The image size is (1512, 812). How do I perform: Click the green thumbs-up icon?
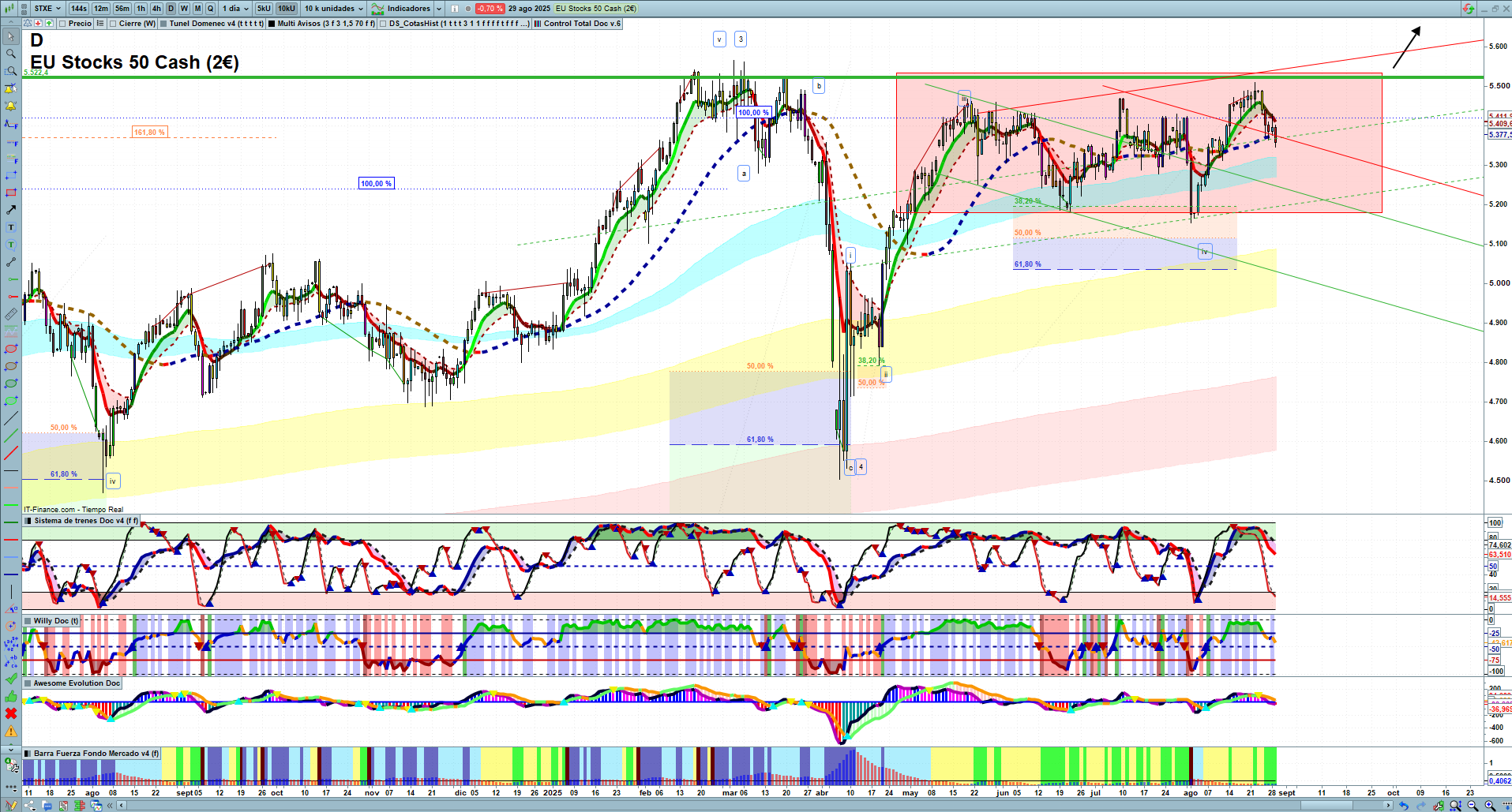coord(11,696)
